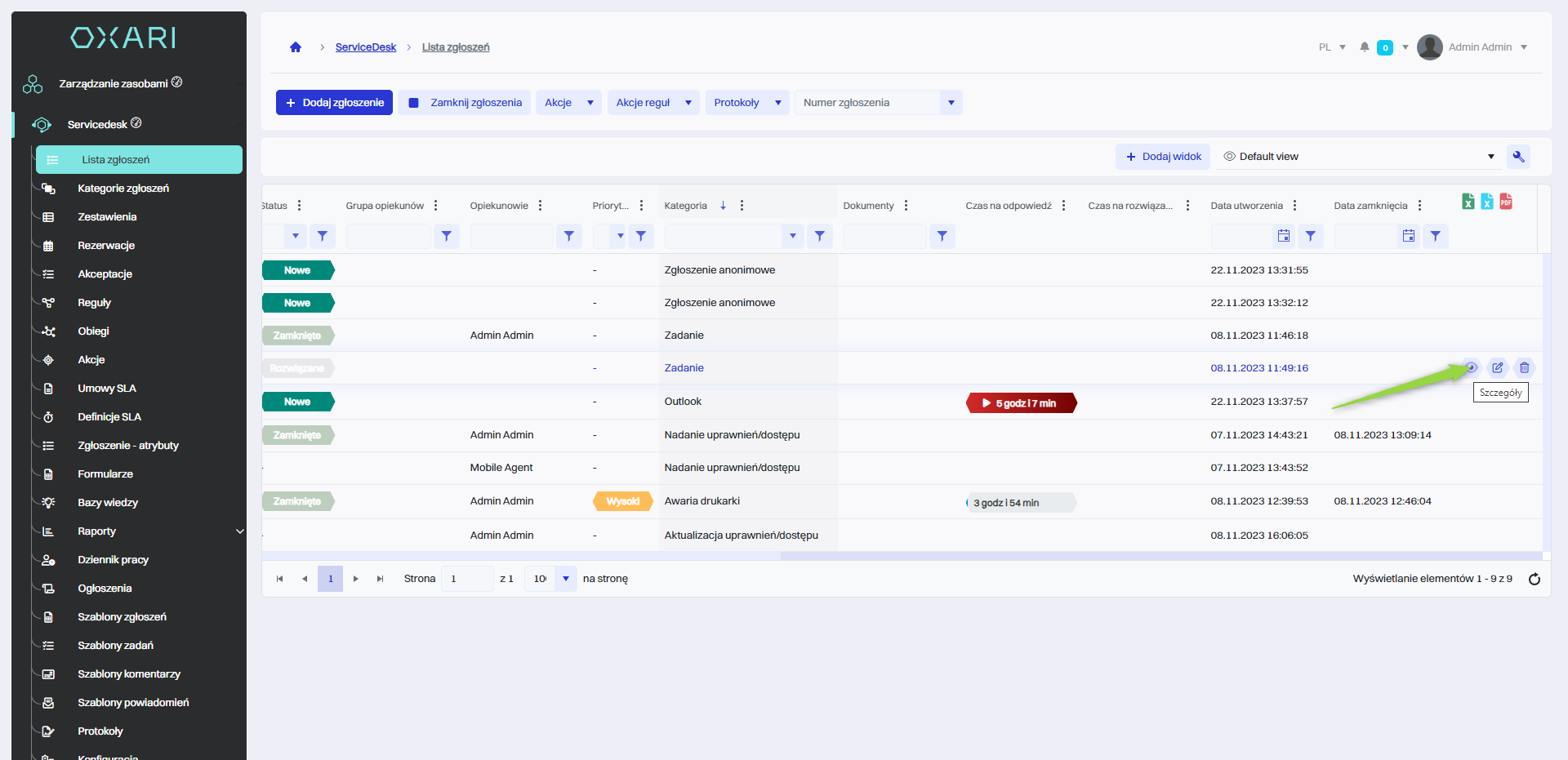This screenshot has width=1568, height=760.
Task: View details of the highlighted ticket via eye icon
Action: tap(1470, 368)
